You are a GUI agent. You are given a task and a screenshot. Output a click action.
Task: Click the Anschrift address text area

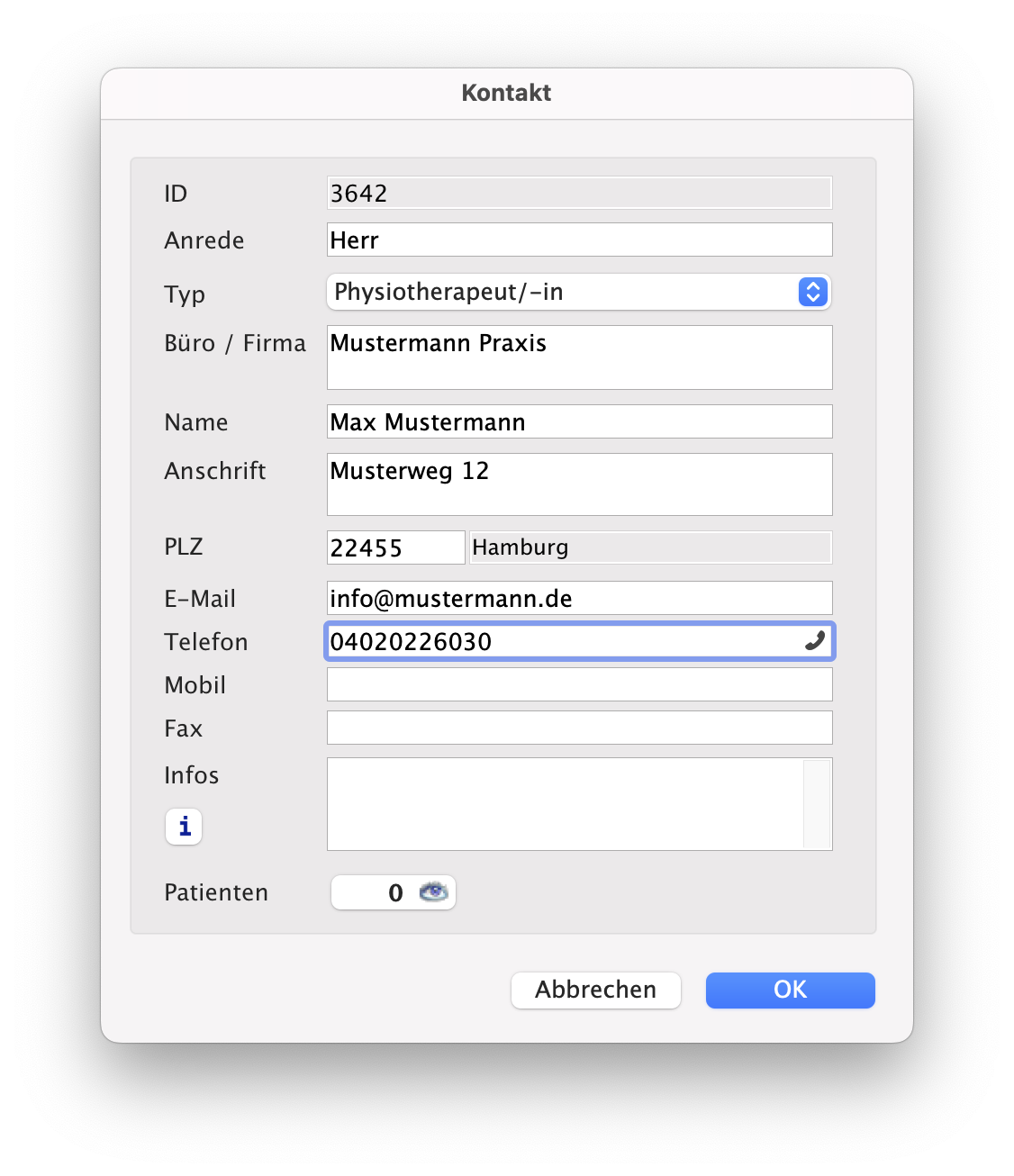pyautogui.click(x=578, y=484)
